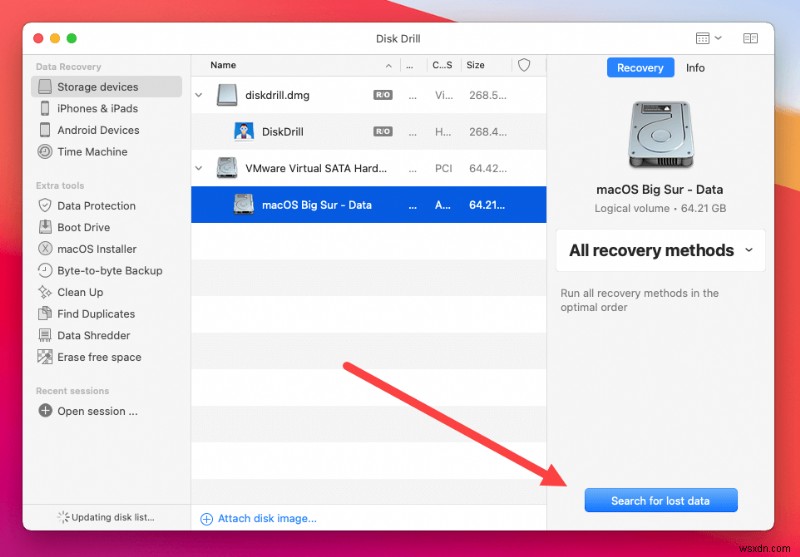Screen dimensions: 800x557
Task: Click the shield protection column header
Action: pyautogui.click(x=524, y=65)
